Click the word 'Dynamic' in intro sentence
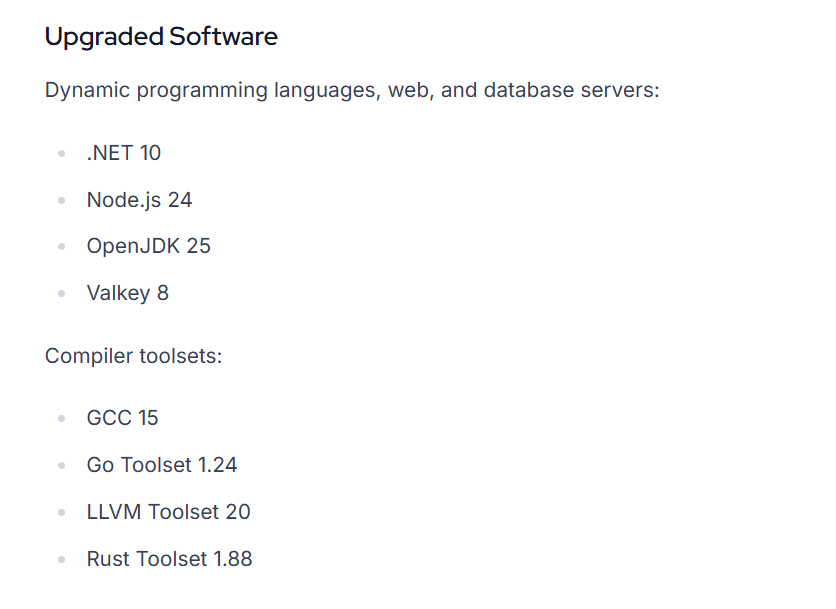The height and width of the screenshot is (609, 836). [87, 90]
